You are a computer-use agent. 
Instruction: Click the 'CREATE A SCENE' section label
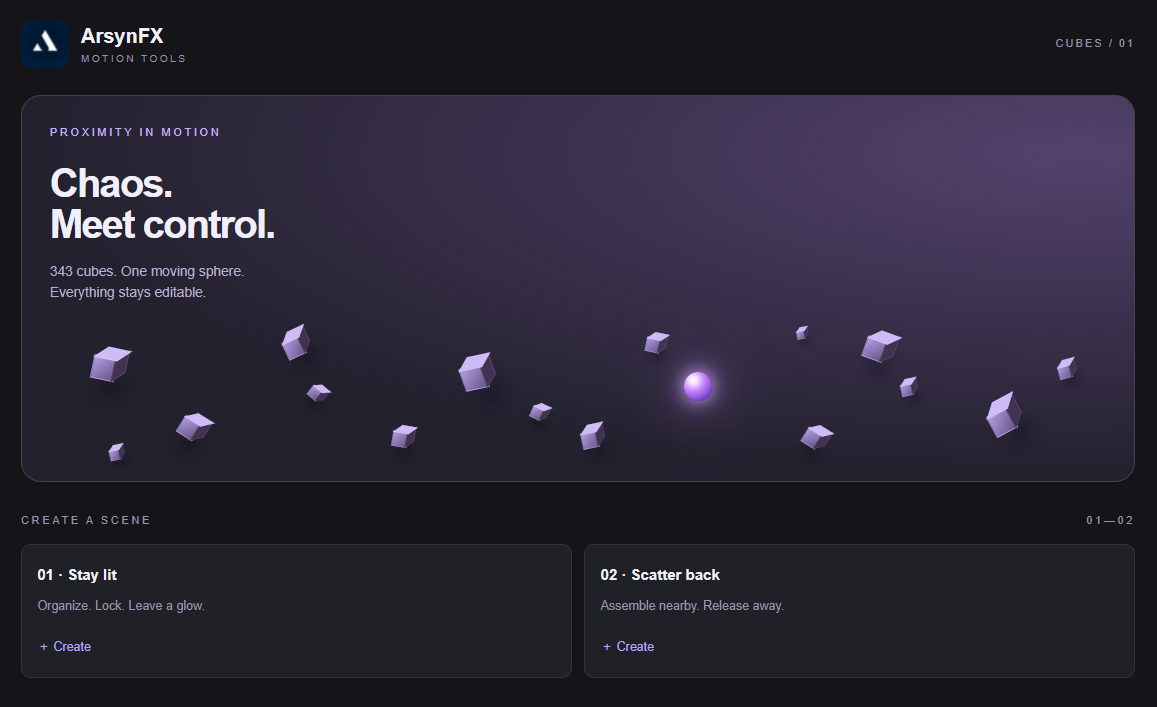tap(86, 520)
